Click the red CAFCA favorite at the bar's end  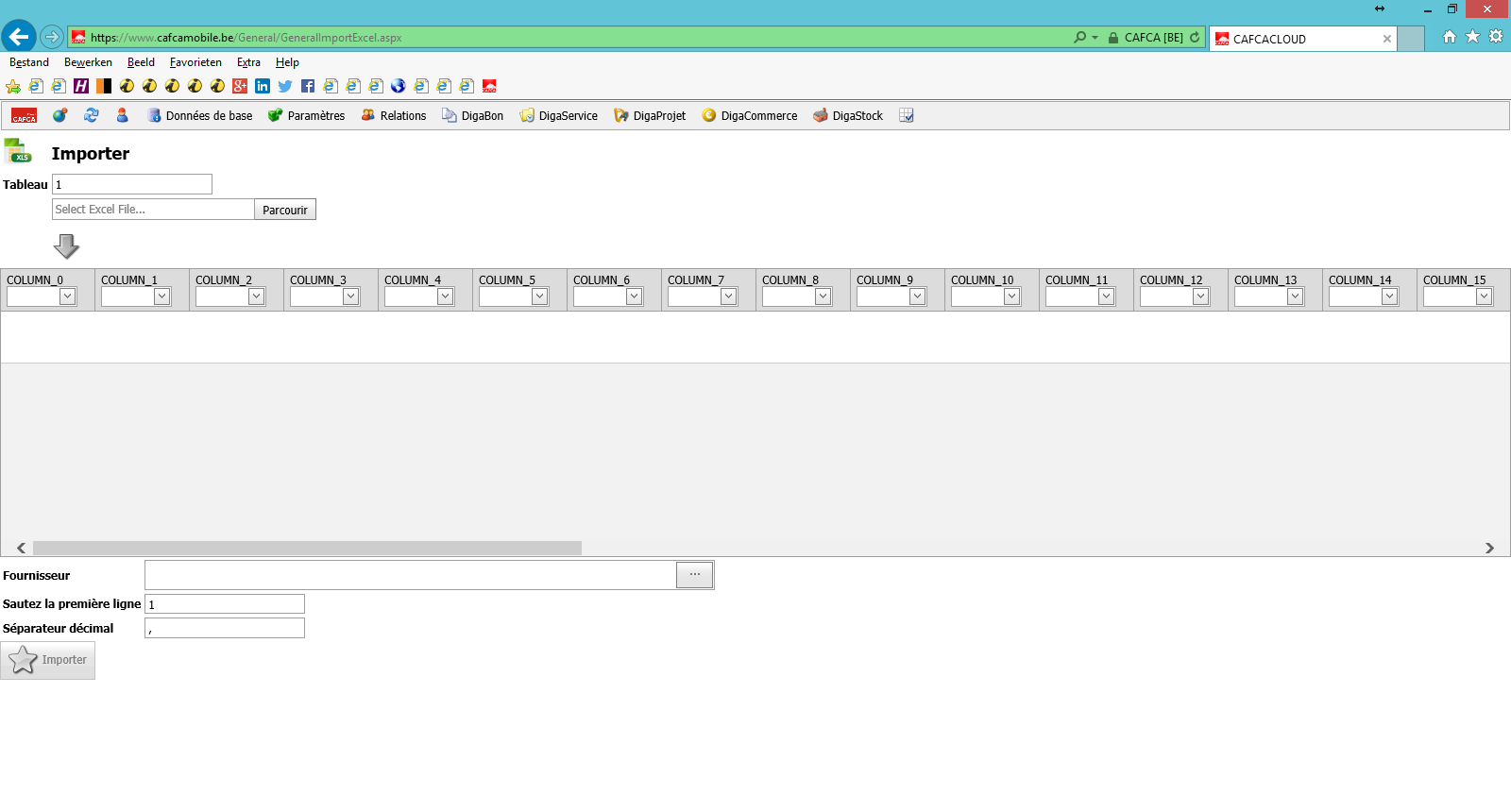point(489,86)
